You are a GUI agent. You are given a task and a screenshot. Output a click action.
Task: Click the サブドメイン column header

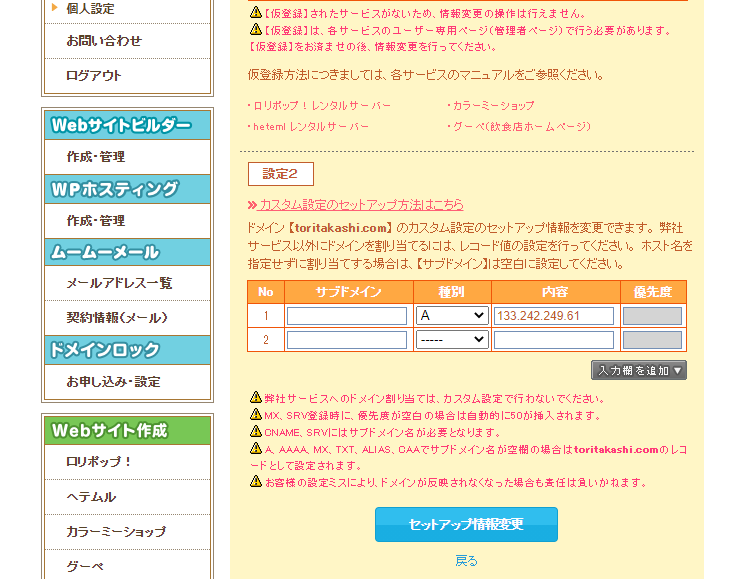click(x=349, y=292)
